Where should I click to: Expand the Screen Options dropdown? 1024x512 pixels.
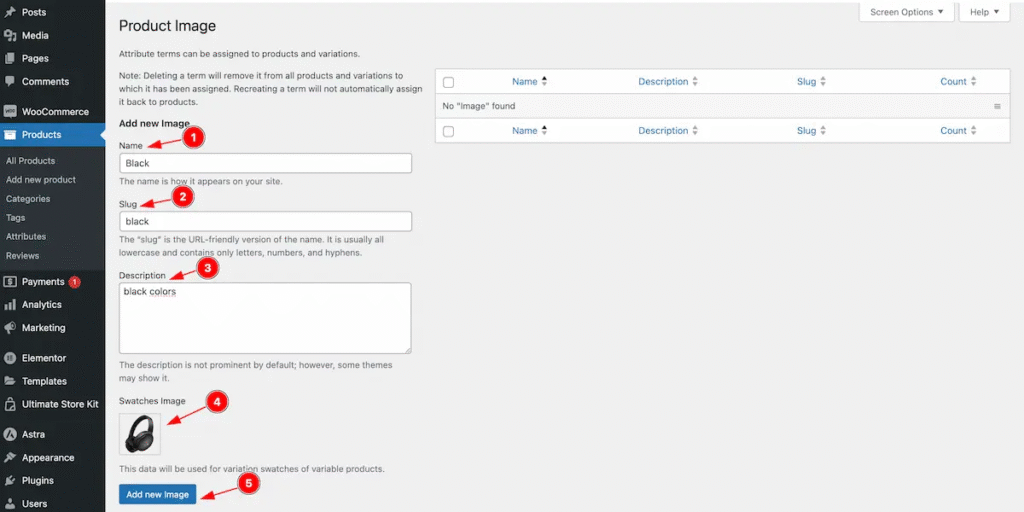pyautogui.click(x=906, y=12)
